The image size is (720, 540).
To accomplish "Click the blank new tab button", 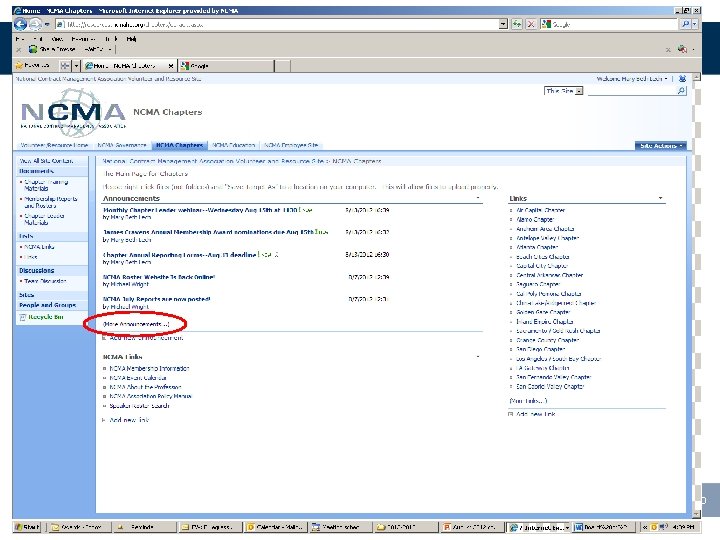I will coord(282,66).
